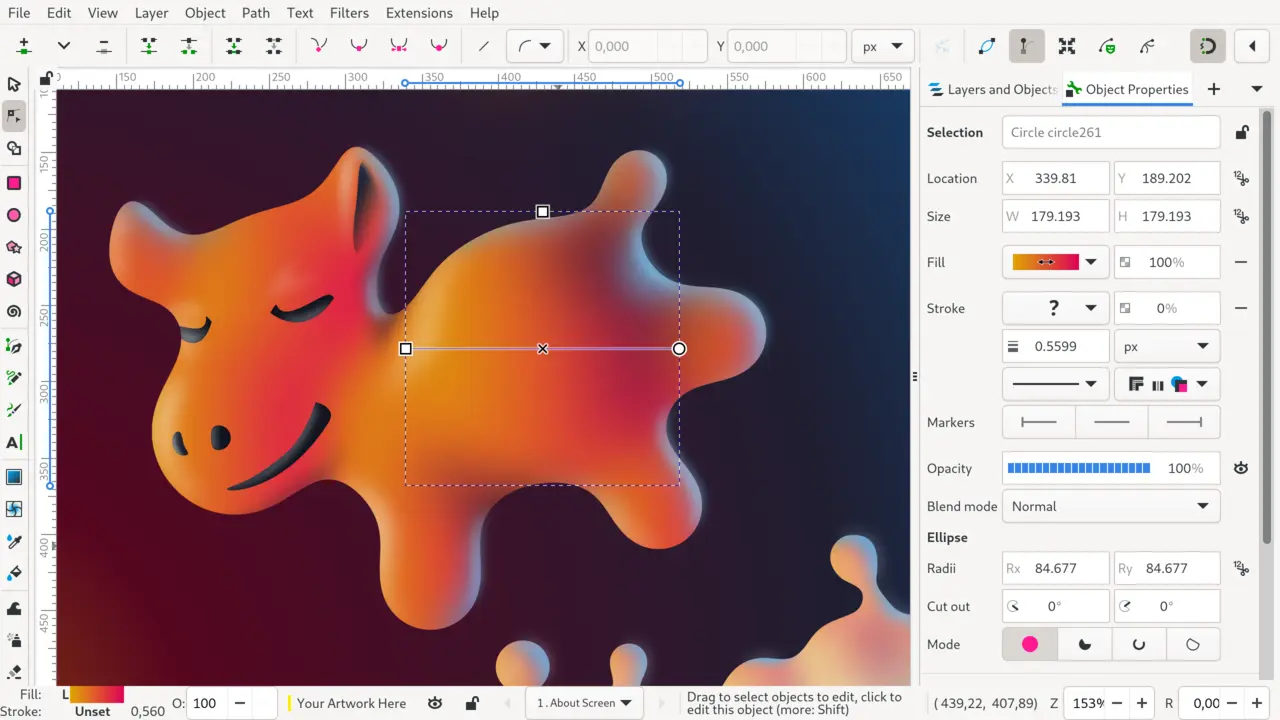
Task: Select the Calligraphy tool
Action: 14,410
